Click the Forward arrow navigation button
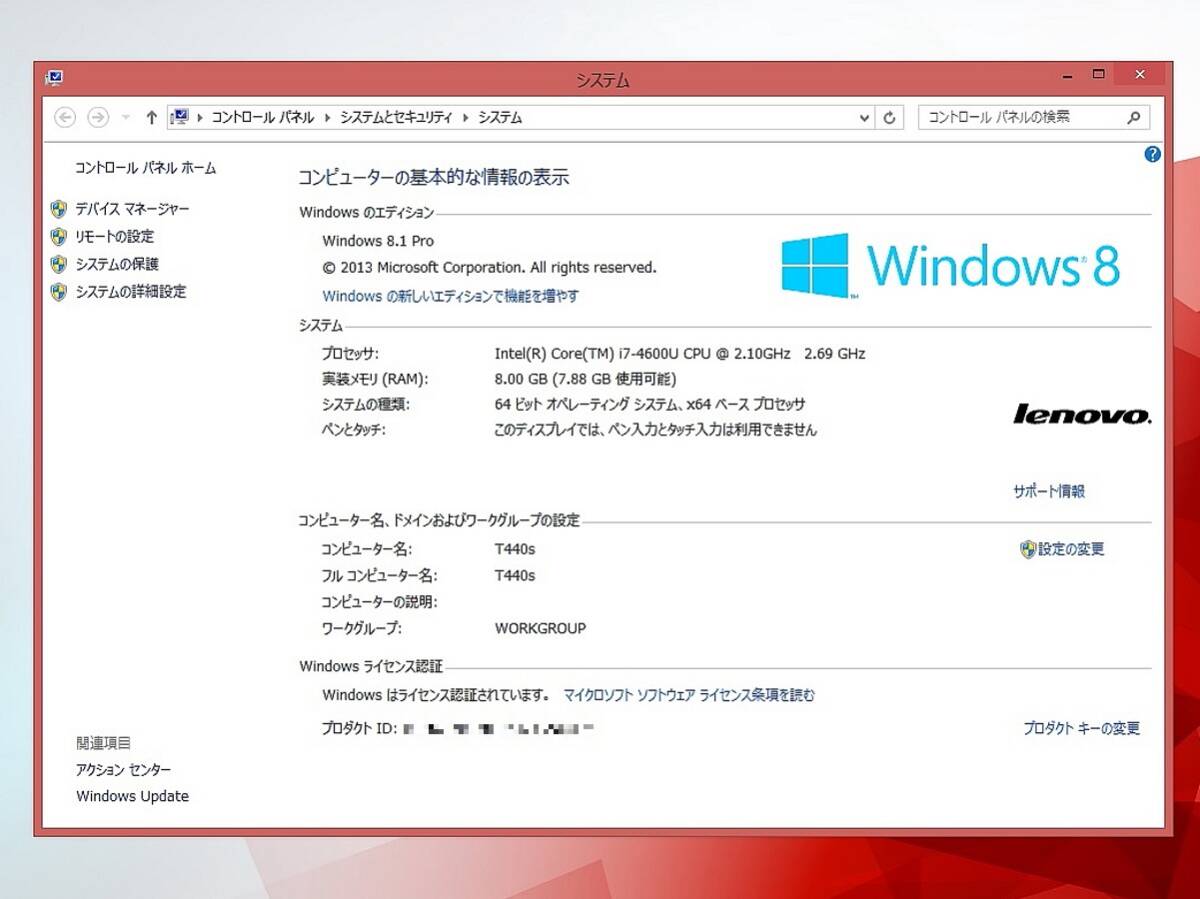This screenshot has height=899, width=1200. click(98, 118)
